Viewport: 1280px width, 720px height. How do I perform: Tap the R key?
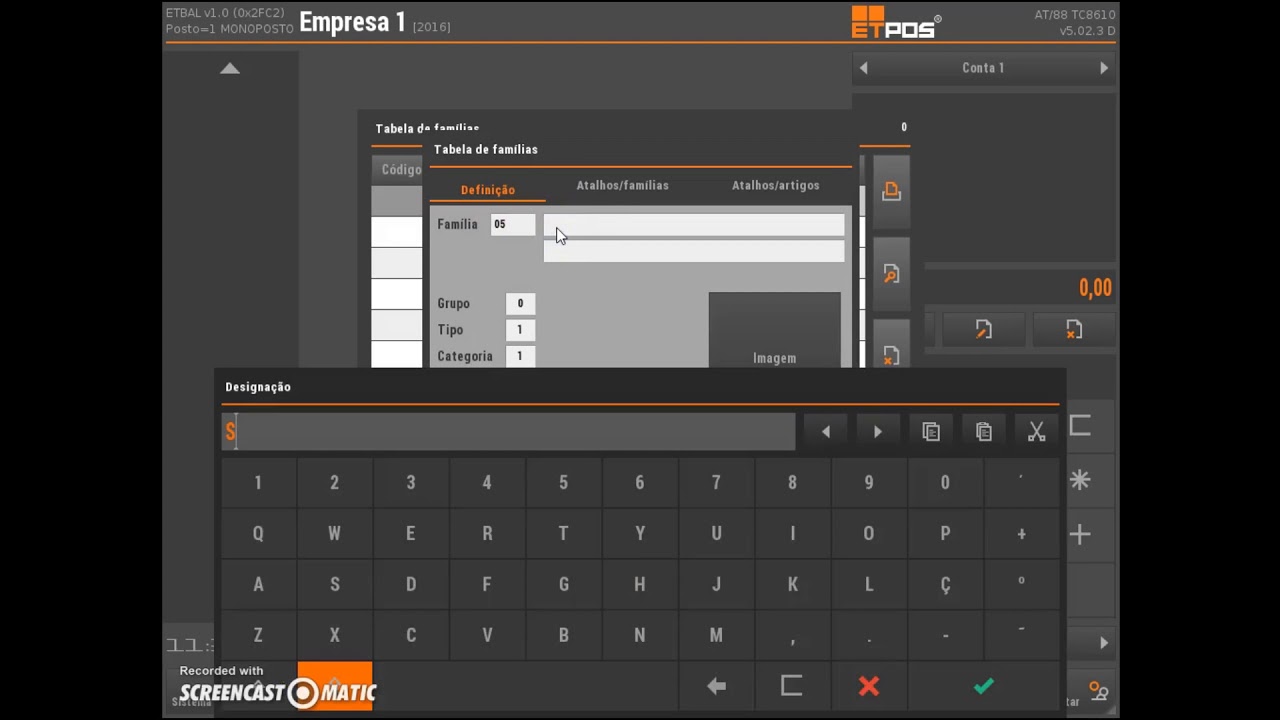[x=487, y=534]
